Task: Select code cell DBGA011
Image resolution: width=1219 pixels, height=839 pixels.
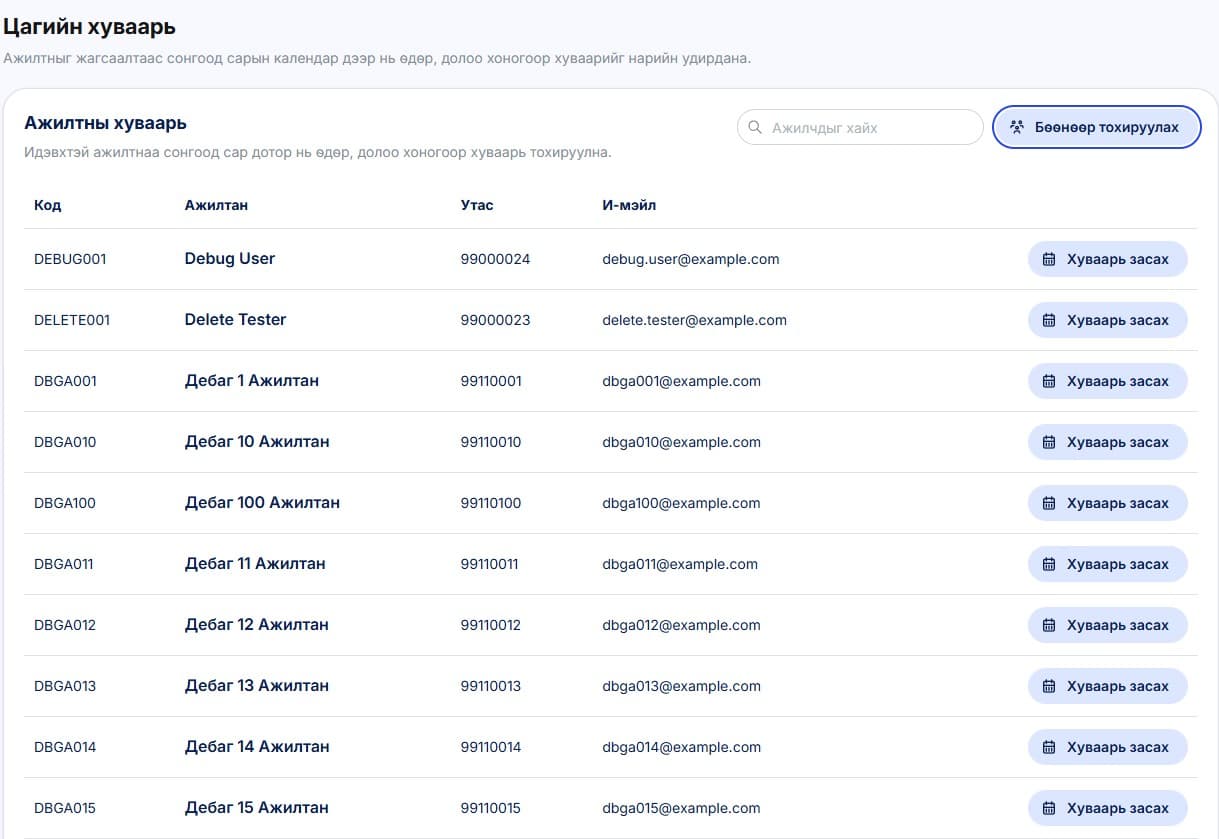Action: coord(64,564)
